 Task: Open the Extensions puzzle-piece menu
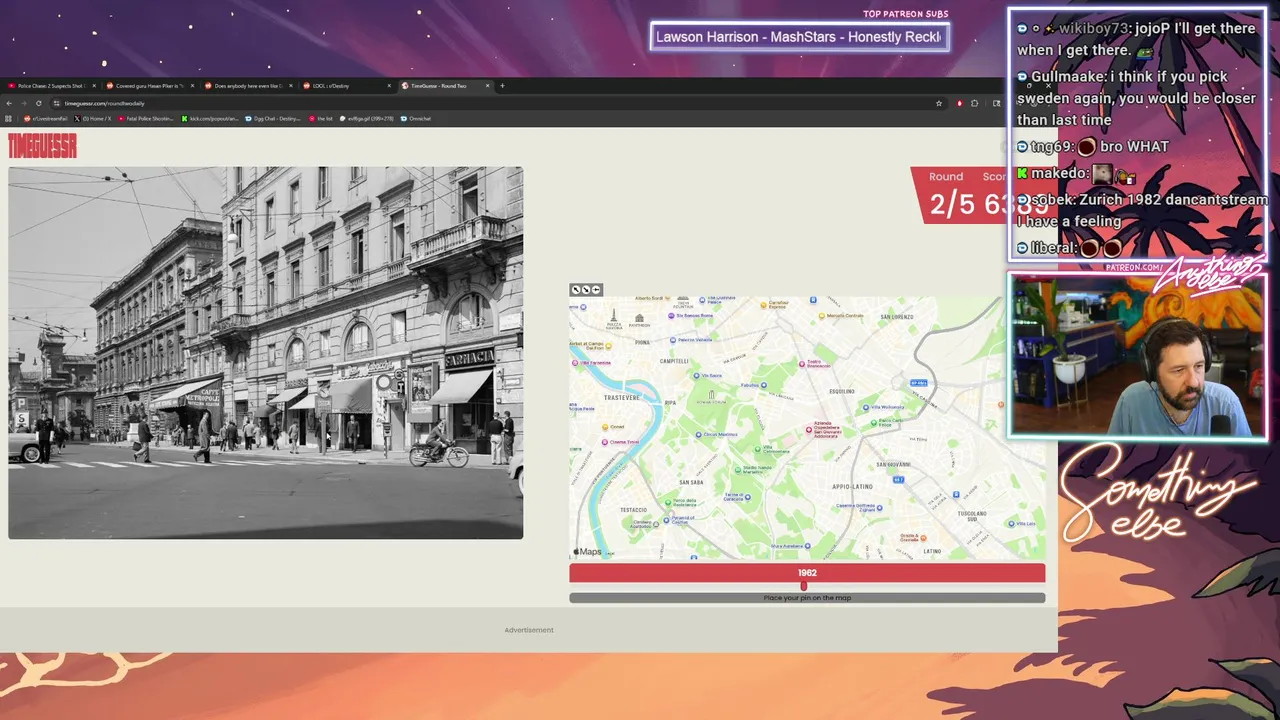point(975,103)
